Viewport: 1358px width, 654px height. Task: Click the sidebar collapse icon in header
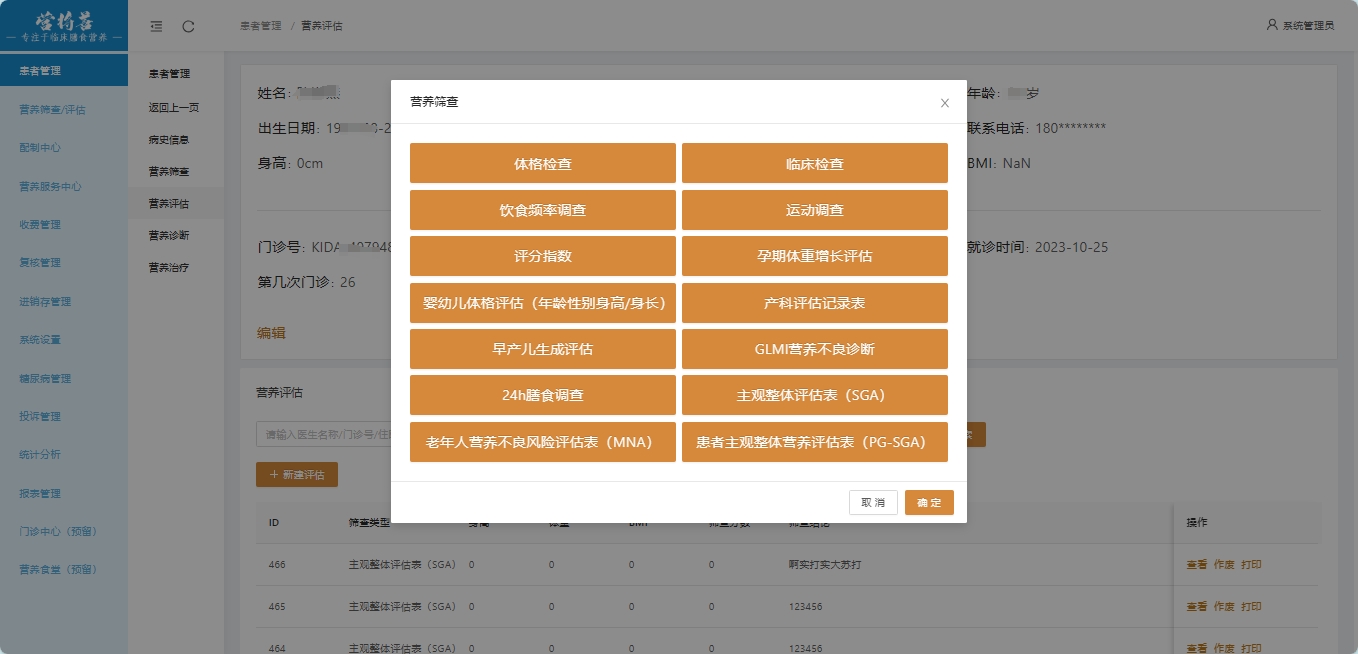(156, 26)
